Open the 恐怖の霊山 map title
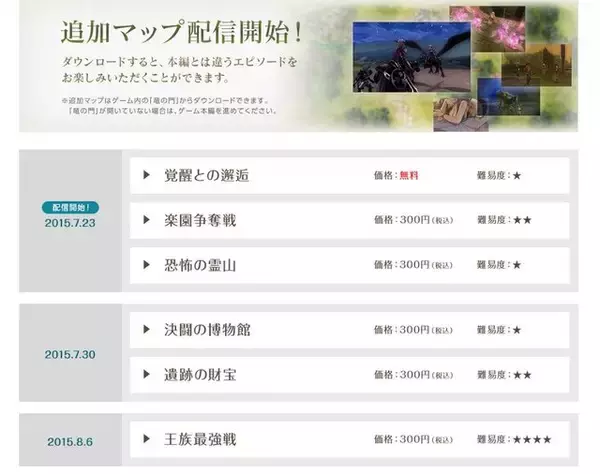This screenshot has height=474, width=600. 200,265
